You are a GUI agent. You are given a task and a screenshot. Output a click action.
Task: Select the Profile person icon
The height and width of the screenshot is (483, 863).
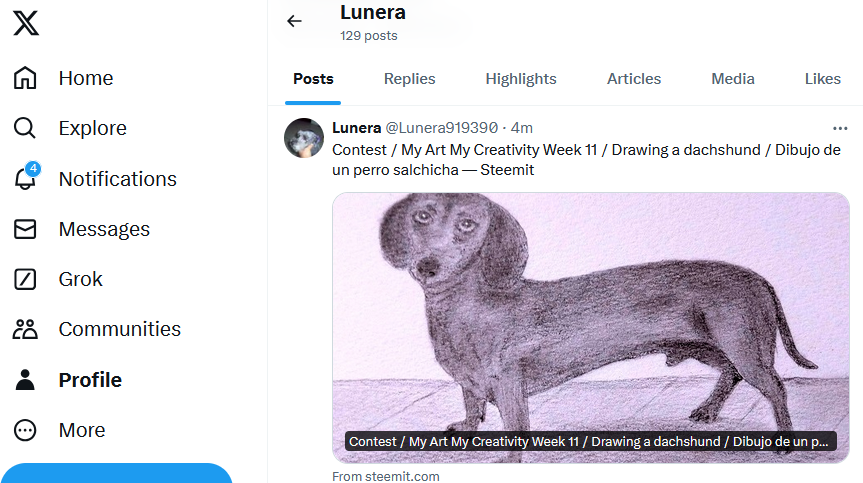pos(25,380)
